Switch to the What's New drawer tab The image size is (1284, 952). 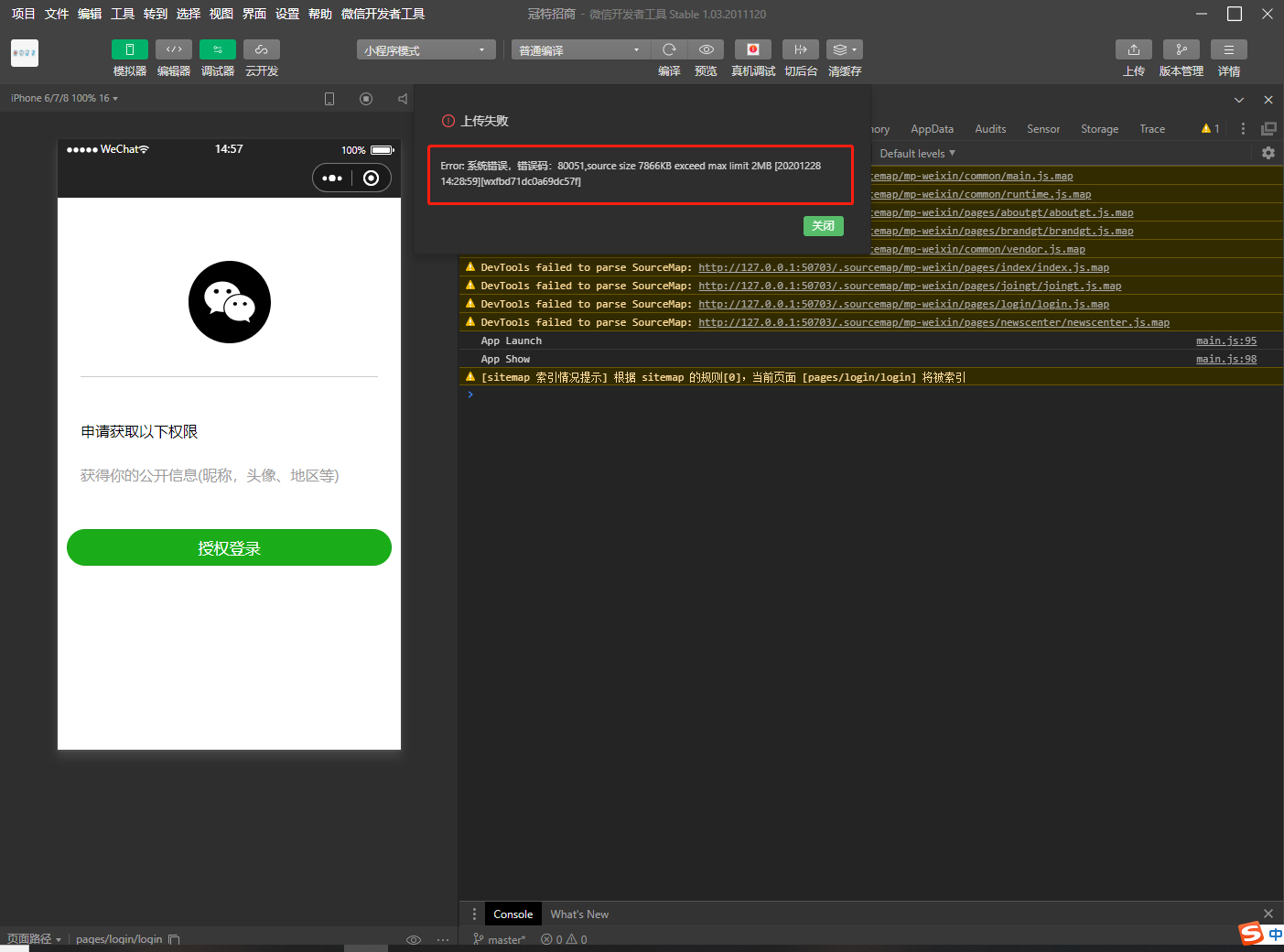click(x=579, y=914)
